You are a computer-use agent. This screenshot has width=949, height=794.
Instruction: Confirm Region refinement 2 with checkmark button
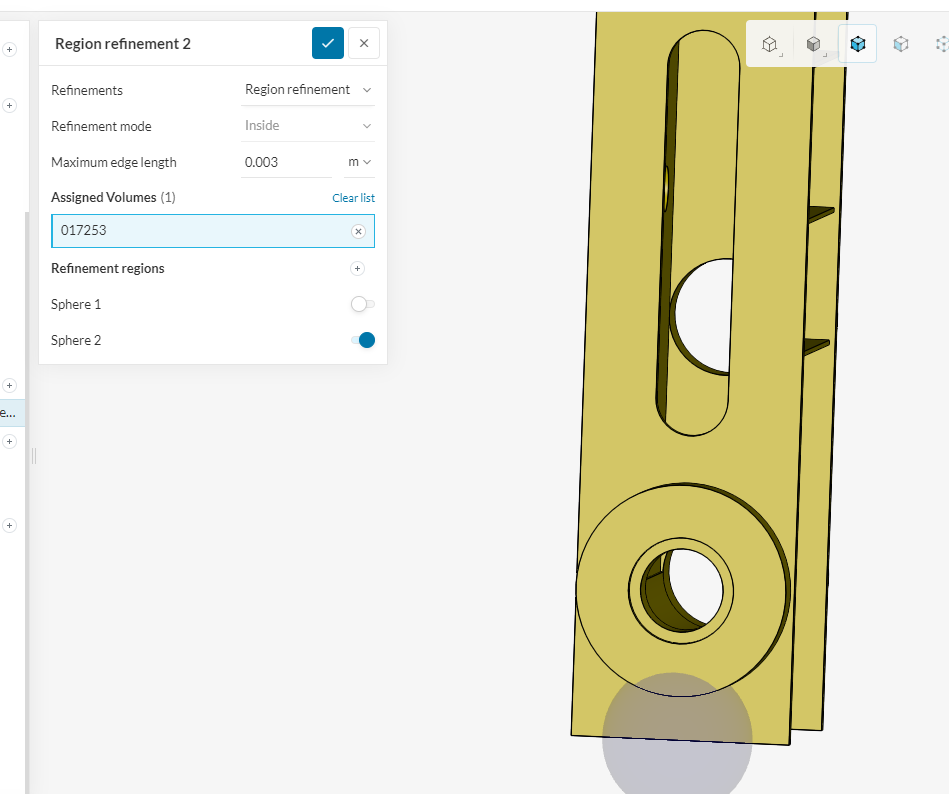click(327, 43)
